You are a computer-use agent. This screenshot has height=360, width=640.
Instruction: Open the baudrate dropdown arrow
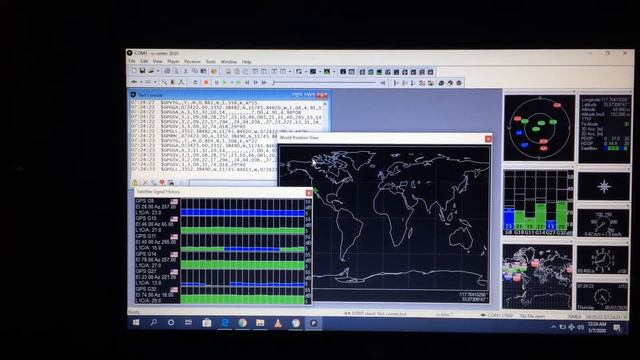tap(155, 82)
